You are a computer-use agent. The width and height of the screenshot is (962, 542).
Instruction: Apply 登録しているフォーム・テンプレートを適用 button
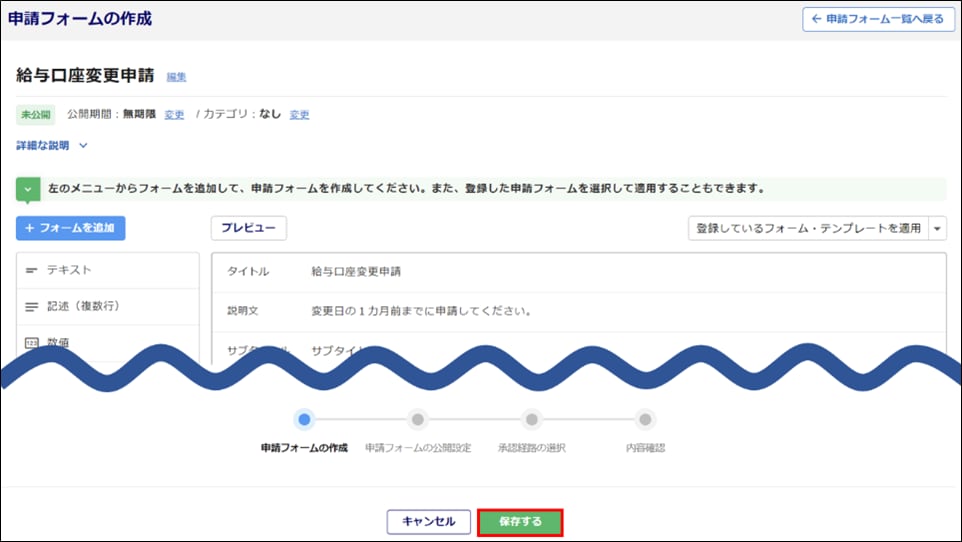808,228
